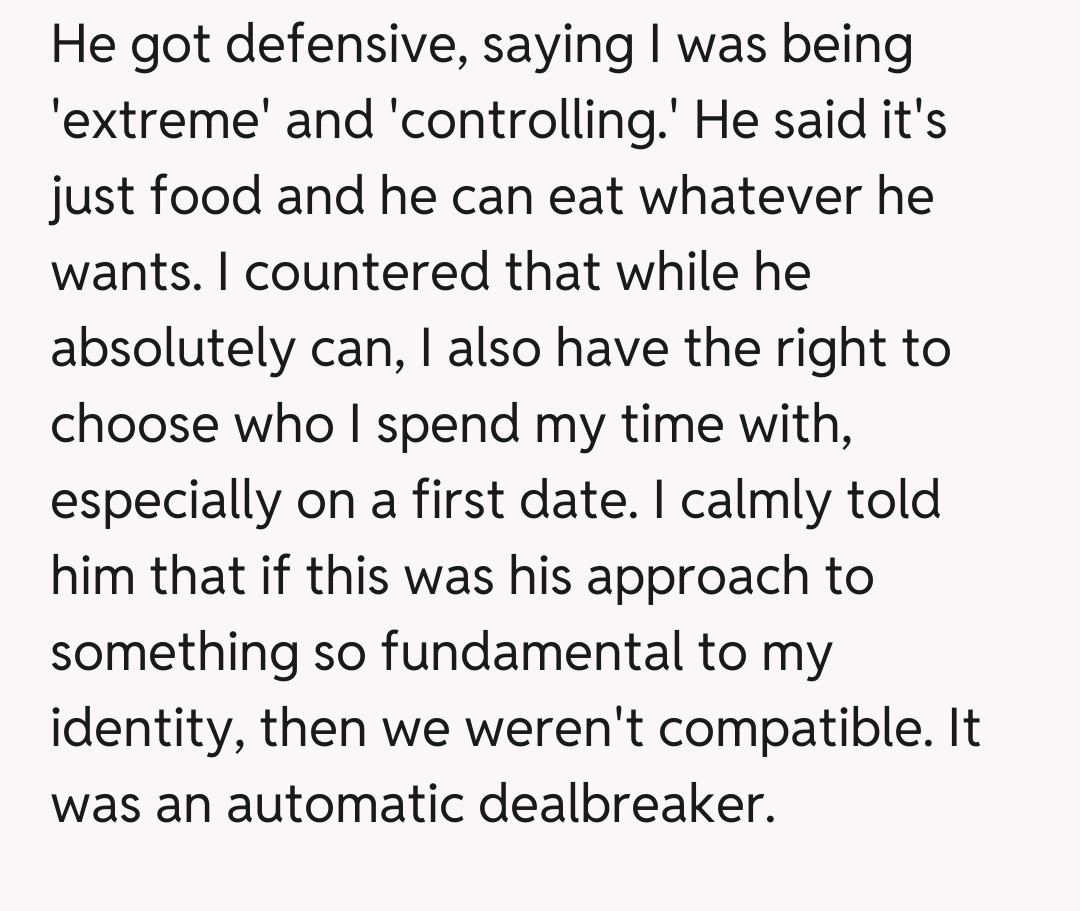Image resolution: width=1080 pixels, height=911 pixels.
Task: Click the word 'spend'
Action: click(445, 425)
